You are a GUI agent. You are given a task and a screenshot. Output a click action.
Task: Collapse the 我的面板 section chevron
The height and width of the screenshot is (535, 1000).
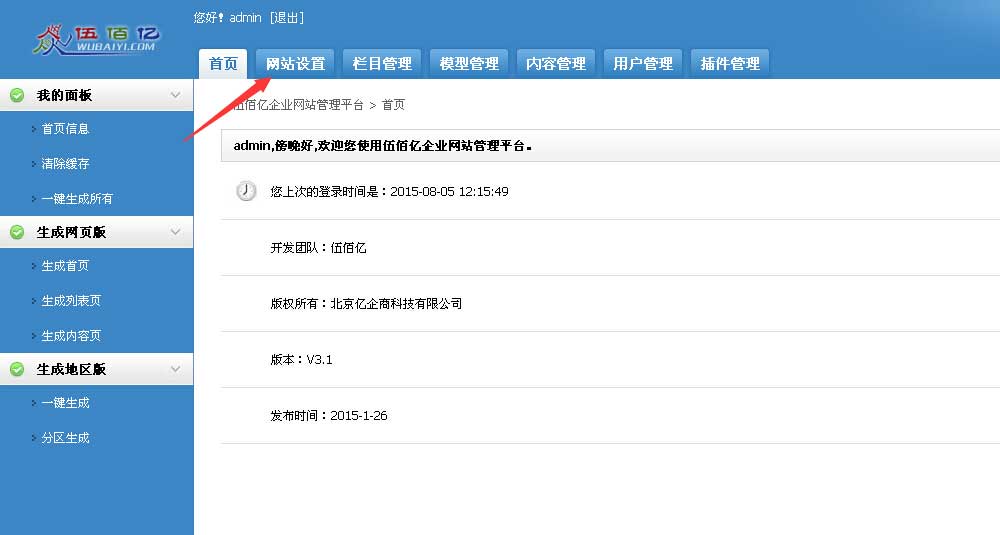pyautogui.click(x=176, y=95)
